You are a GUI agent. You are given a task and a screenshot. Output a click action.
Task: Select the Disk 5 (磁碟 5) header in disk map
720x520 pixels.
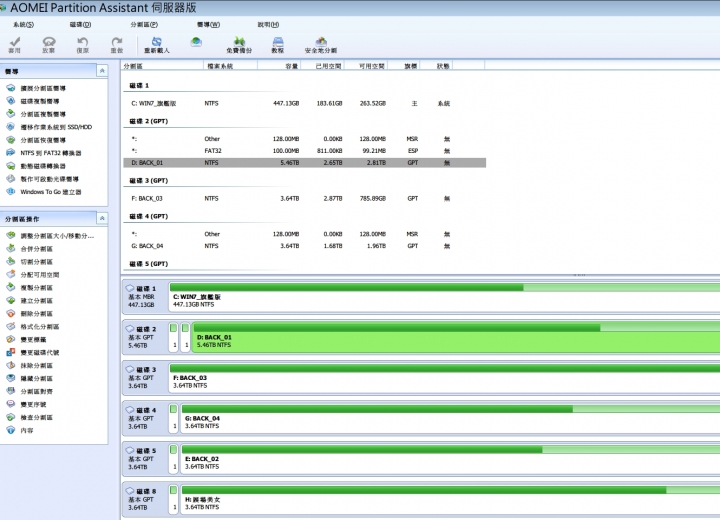click(x=145, y=458)
